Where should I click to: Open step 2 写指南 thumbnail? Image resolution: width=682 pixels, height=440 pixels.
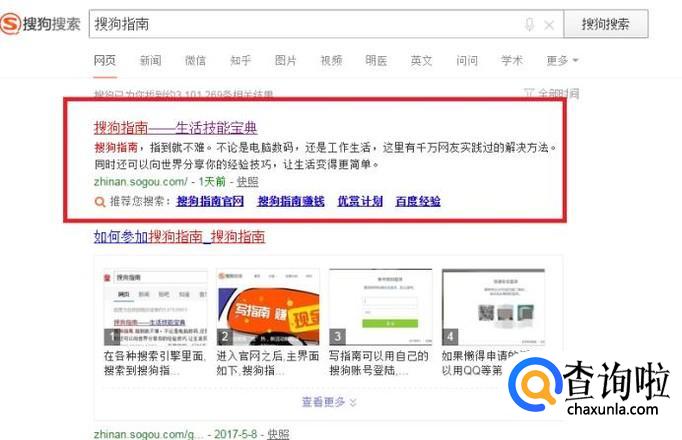[x=268, y=307]
